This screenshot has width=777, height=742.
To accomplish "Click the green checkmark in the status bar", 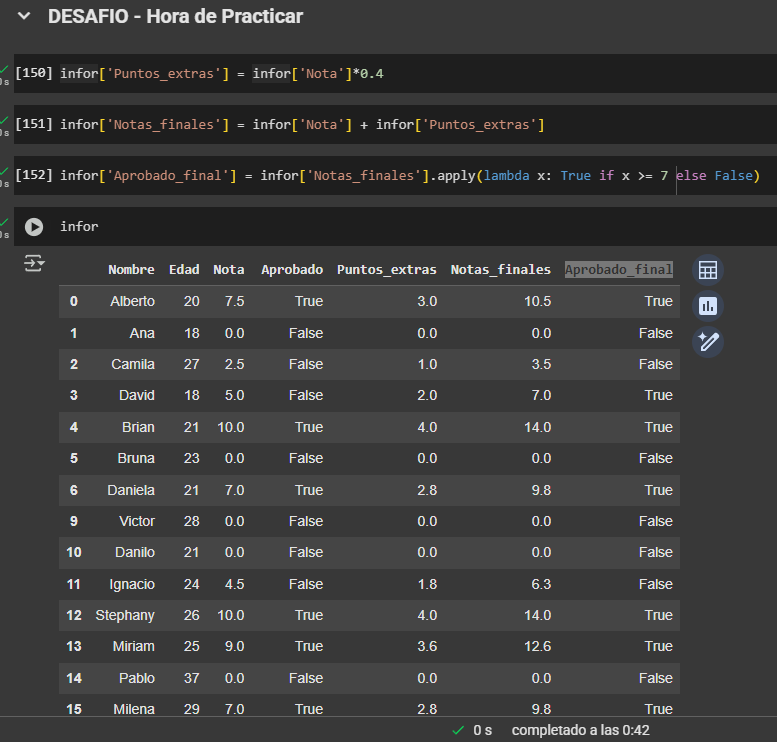I will 458,730.
